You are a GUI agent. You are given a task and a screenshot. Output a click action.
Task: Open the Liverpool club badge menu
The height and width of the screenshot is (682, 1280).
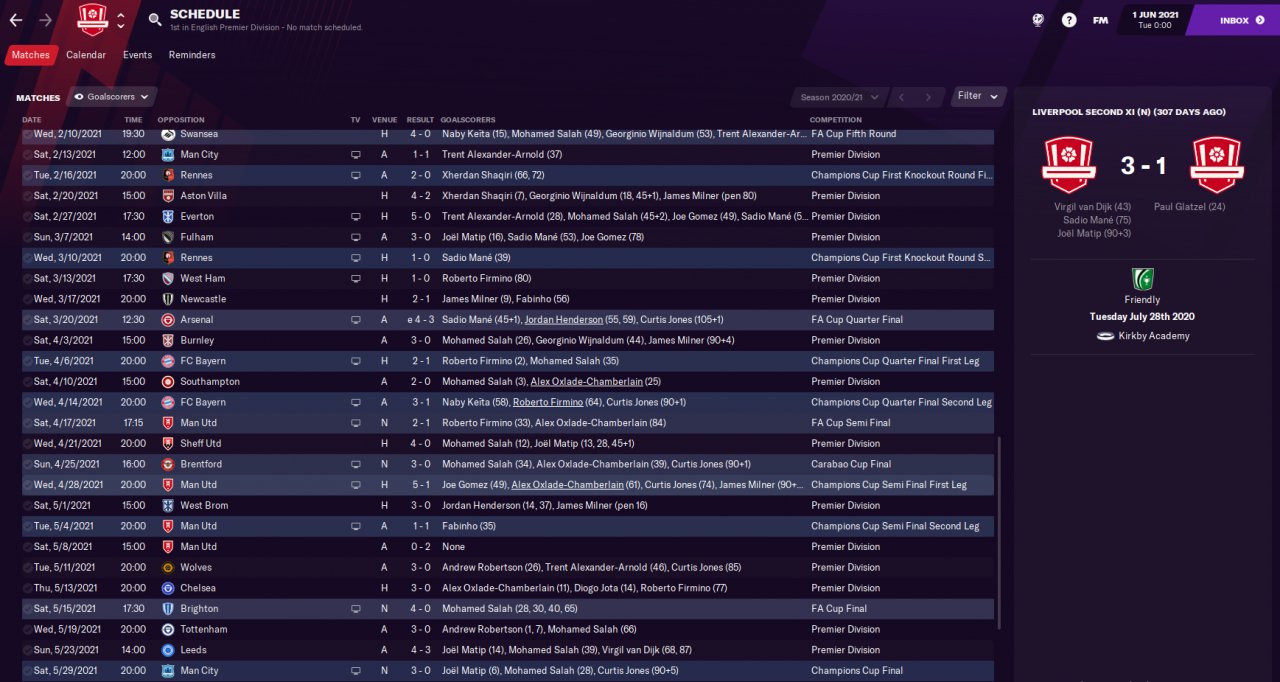coord(92,18)
